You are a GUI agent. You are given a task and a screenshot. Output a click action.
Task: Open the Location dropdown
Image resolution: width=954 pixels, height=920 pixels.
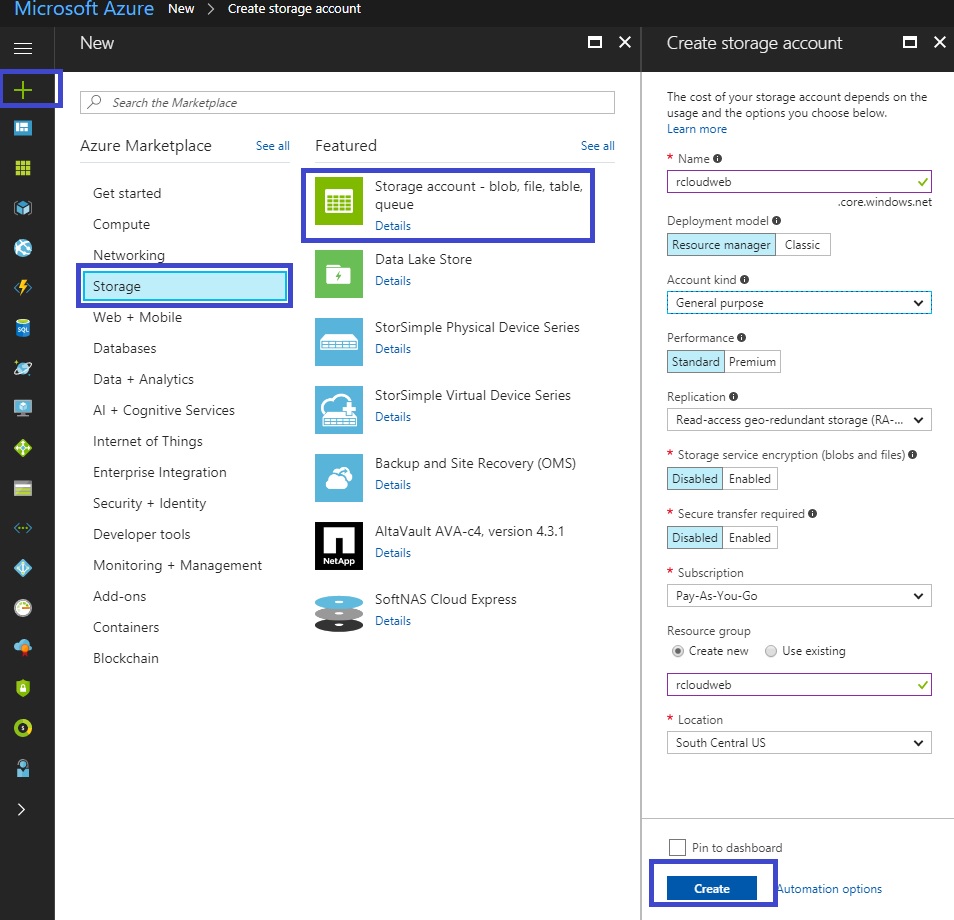pos(798,743)
